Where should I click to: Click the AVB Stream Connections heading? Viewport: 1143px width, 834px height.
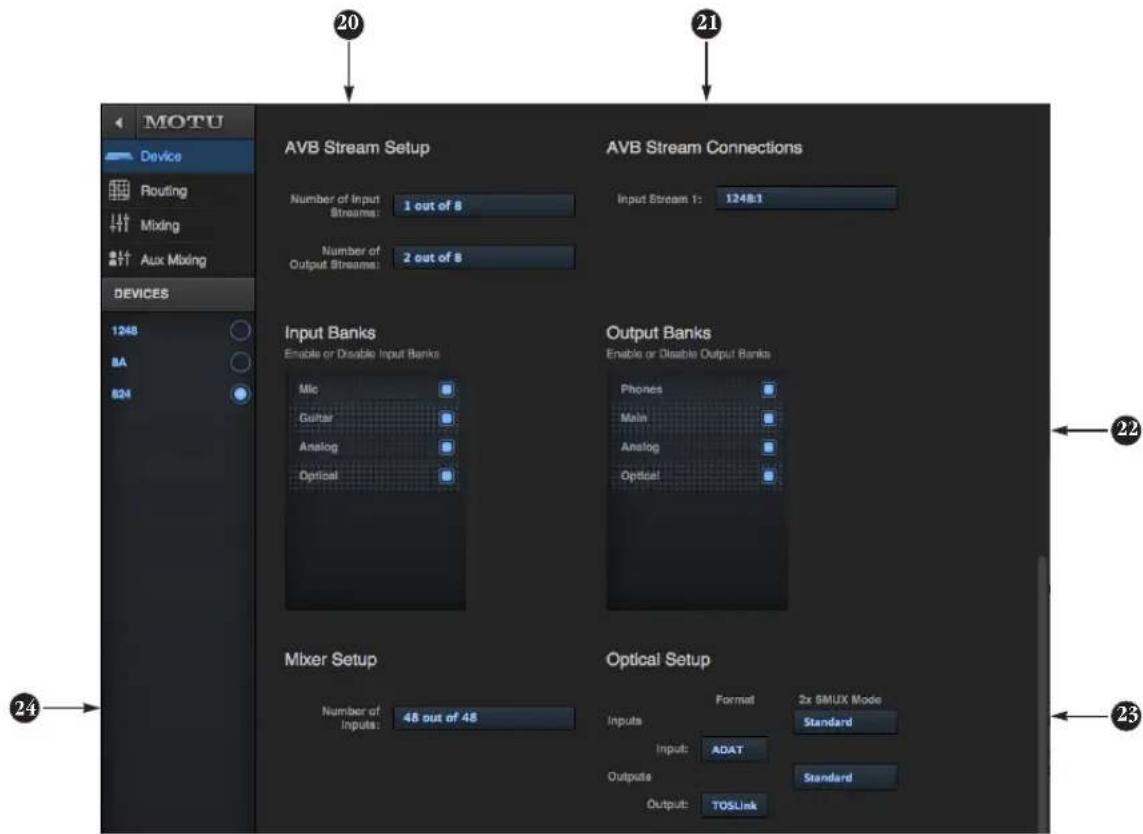pyautogui.click(x=704, y=147)
